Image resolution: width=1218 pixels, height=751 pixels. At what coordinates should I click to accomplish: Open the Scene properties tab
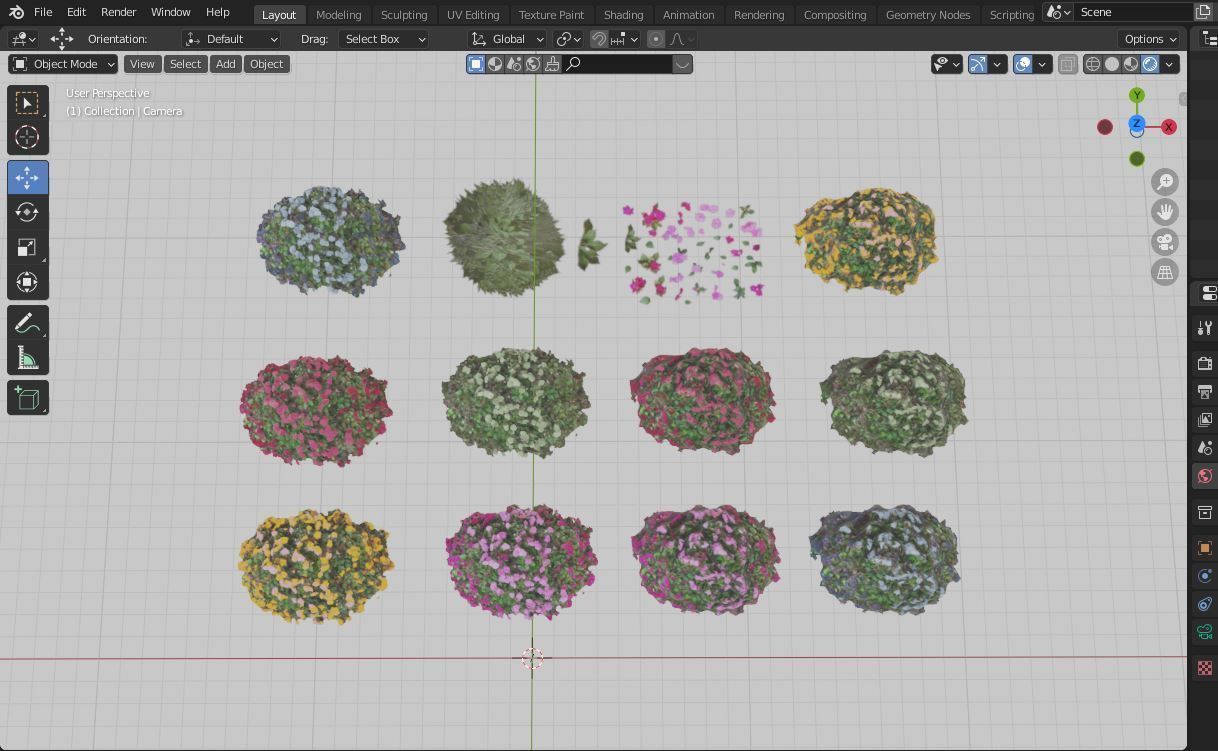point(1205,447)
